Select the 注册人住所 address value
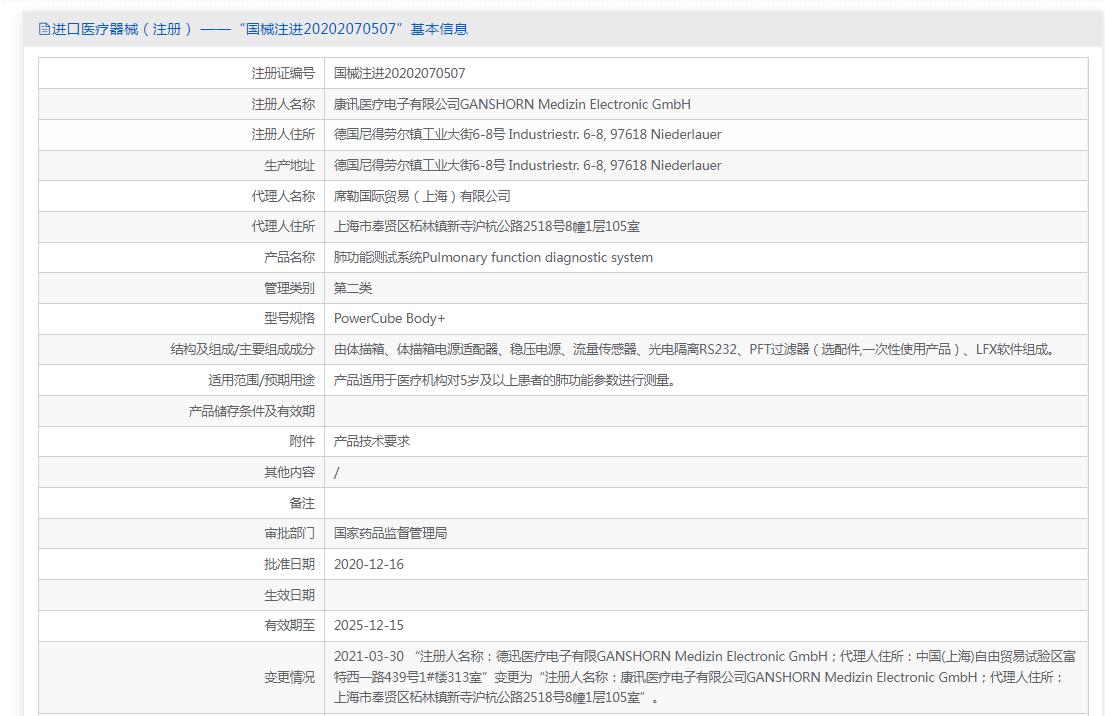Viewport: 1105px width, 716px height. pyautogui.click(x=528, y=135)
